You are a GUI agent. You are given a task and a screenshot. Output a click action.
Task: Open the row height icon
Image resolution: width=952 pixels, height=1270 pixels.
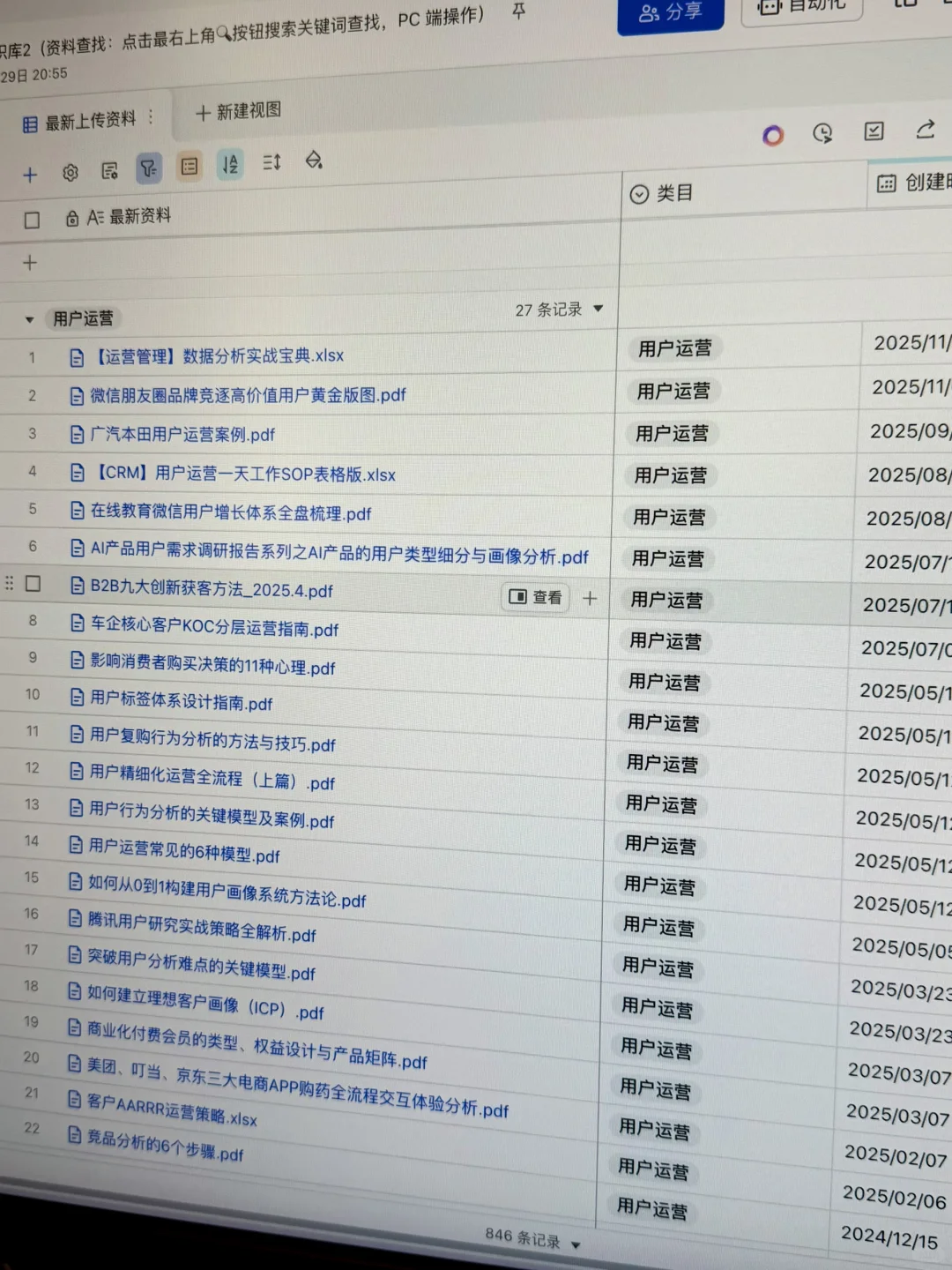coord(271,162)
